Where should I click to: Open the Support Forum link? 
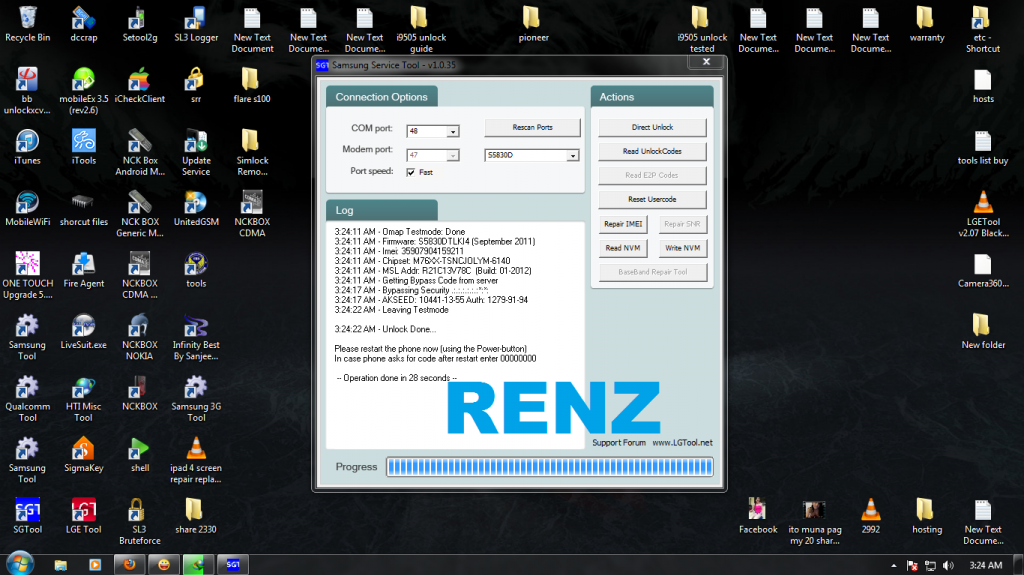click(618, 443)
